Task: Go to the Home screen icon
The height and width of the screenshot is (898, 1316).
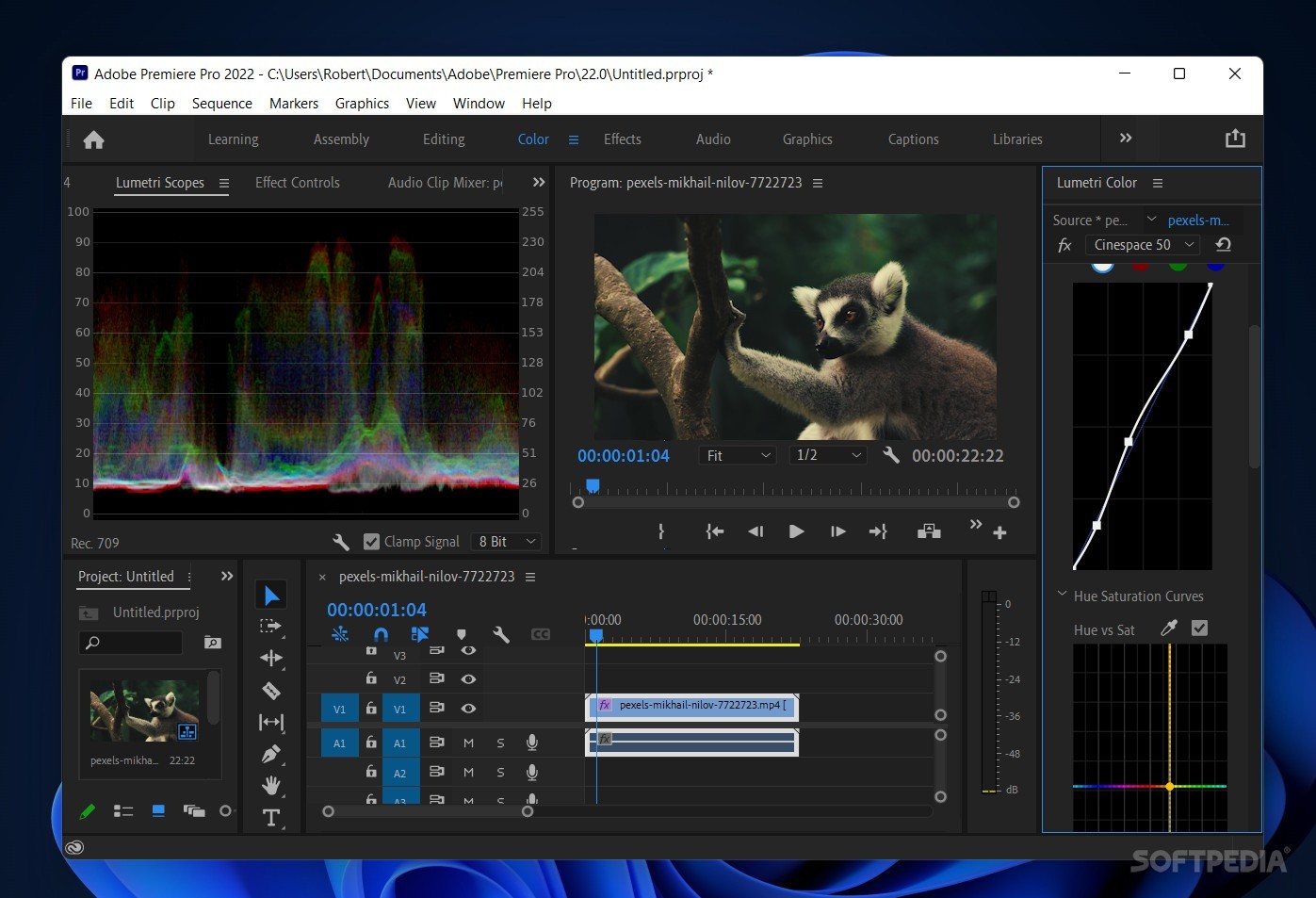Action: click(x=93, y=139)
